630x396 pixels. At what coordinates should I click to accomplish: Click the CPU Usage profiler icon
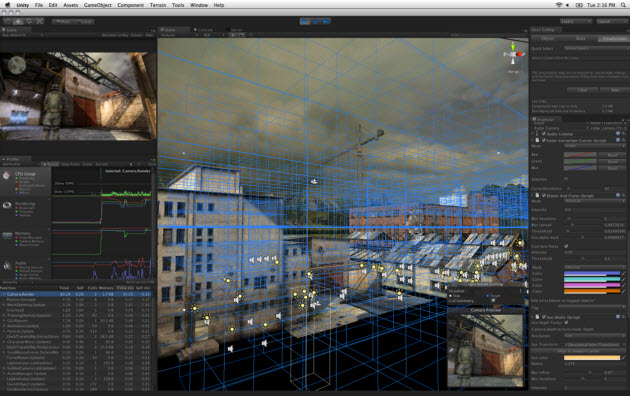pos(7,176)
